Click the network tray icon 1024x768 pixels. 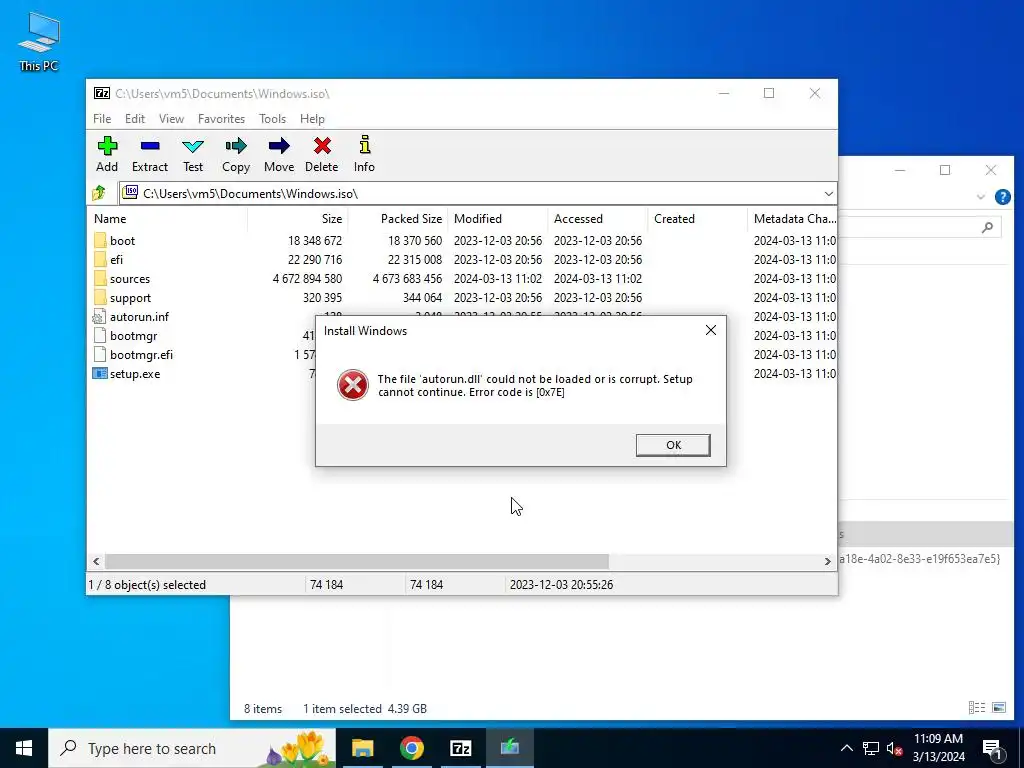(x=871, y=748)
